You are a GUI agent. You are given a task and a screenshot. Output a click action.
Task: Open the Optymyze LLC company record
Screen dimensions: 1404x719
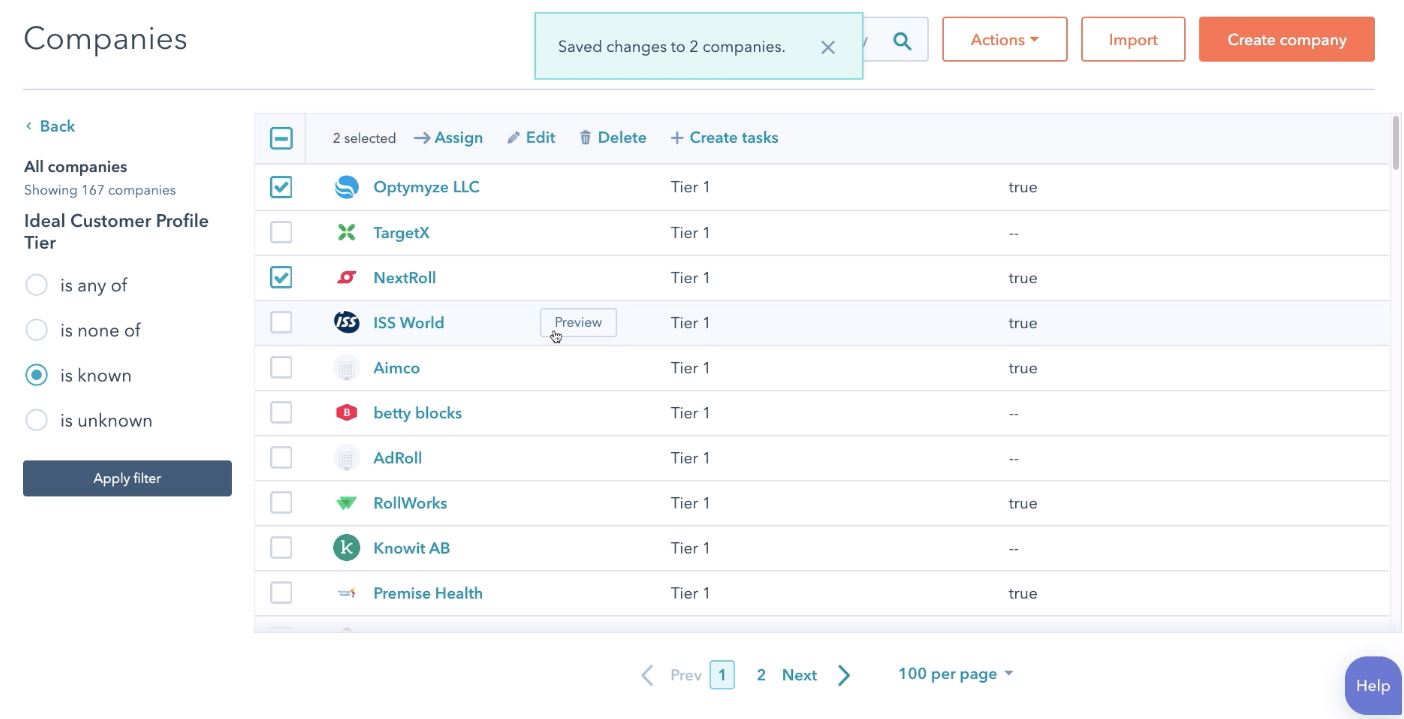[426, 187]
